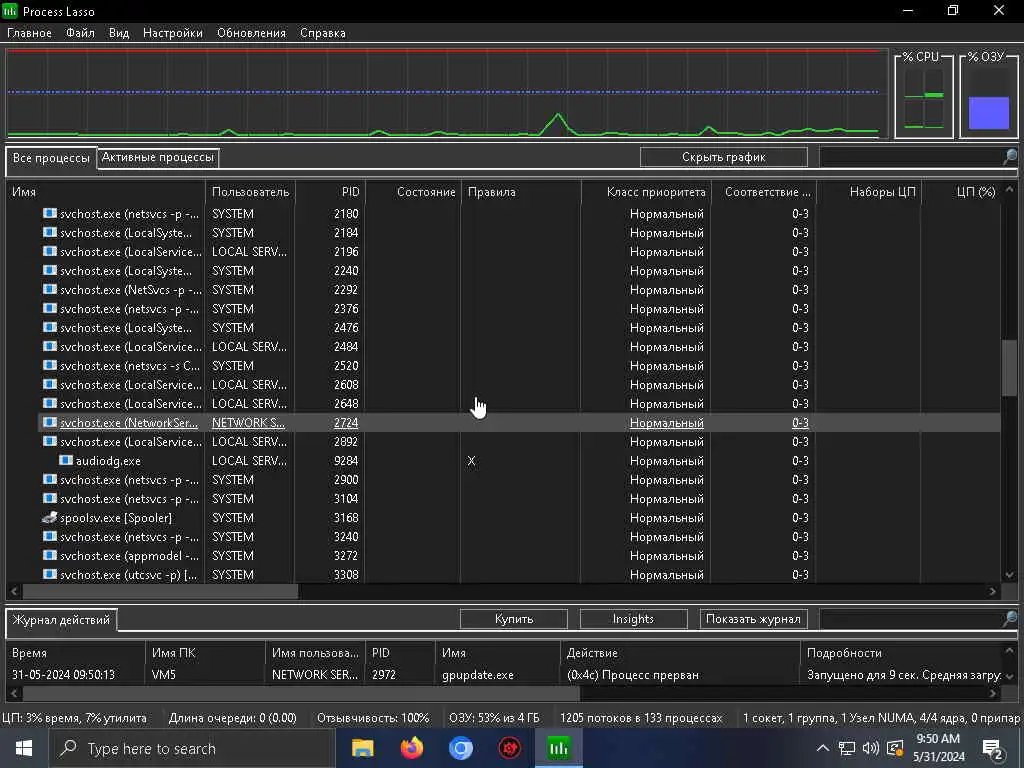Click icon of svchost.exe PID 2520
The image size is (1024, 768).
[x=50, y=365]
